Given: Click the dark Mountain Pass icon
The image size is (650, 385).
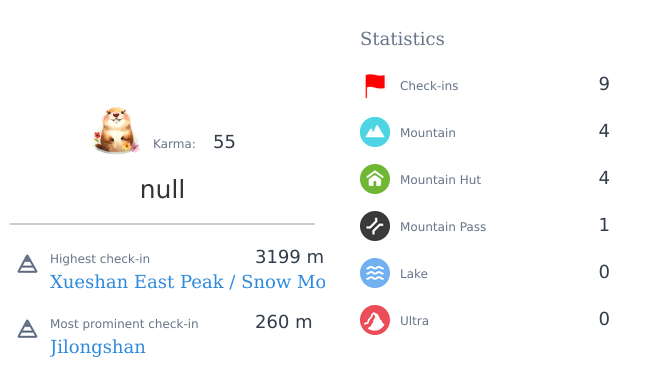Looking at the screenshot, I should (375, 226).
